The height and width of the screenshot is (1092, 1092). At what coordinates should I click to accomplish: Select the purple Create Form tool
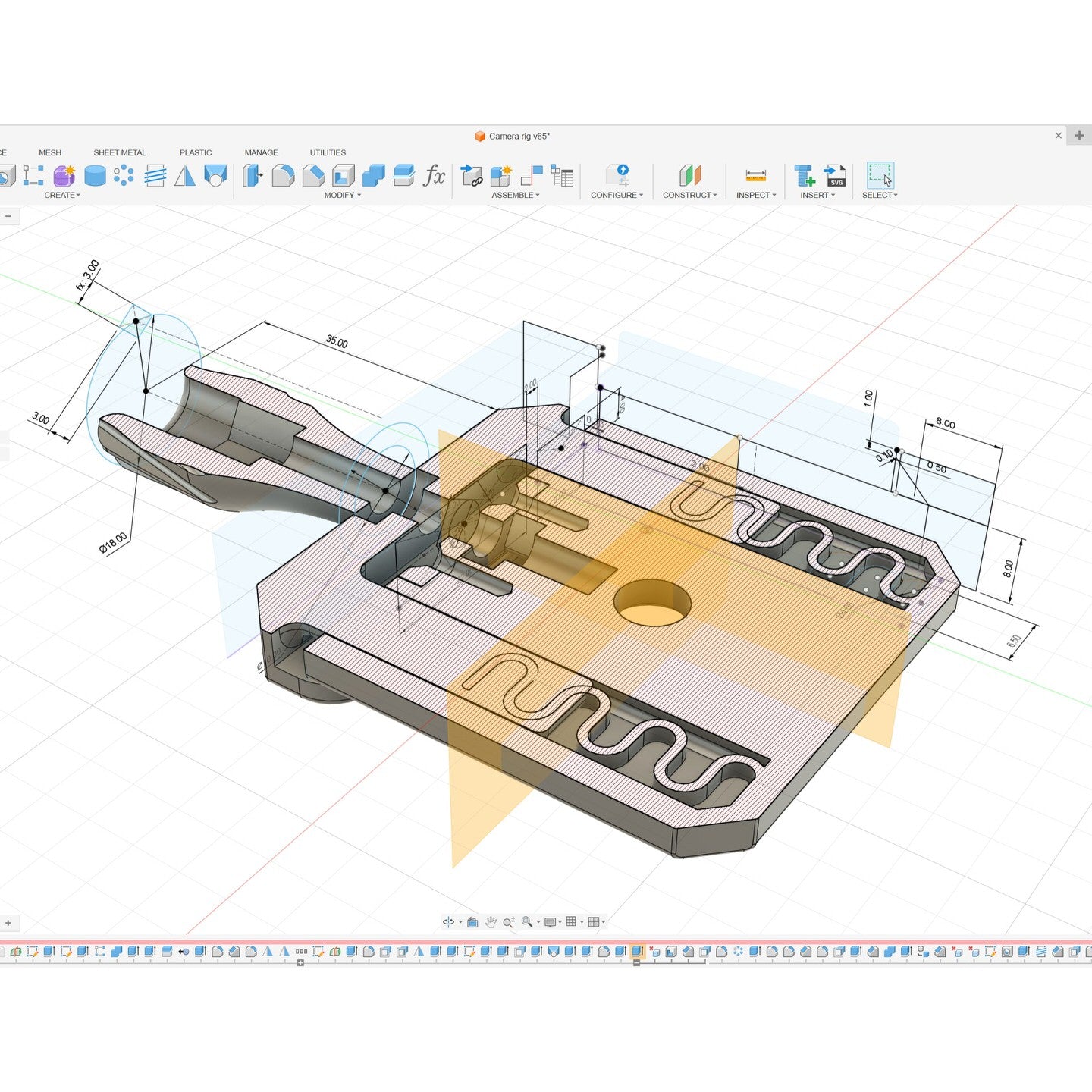point(64,177)
